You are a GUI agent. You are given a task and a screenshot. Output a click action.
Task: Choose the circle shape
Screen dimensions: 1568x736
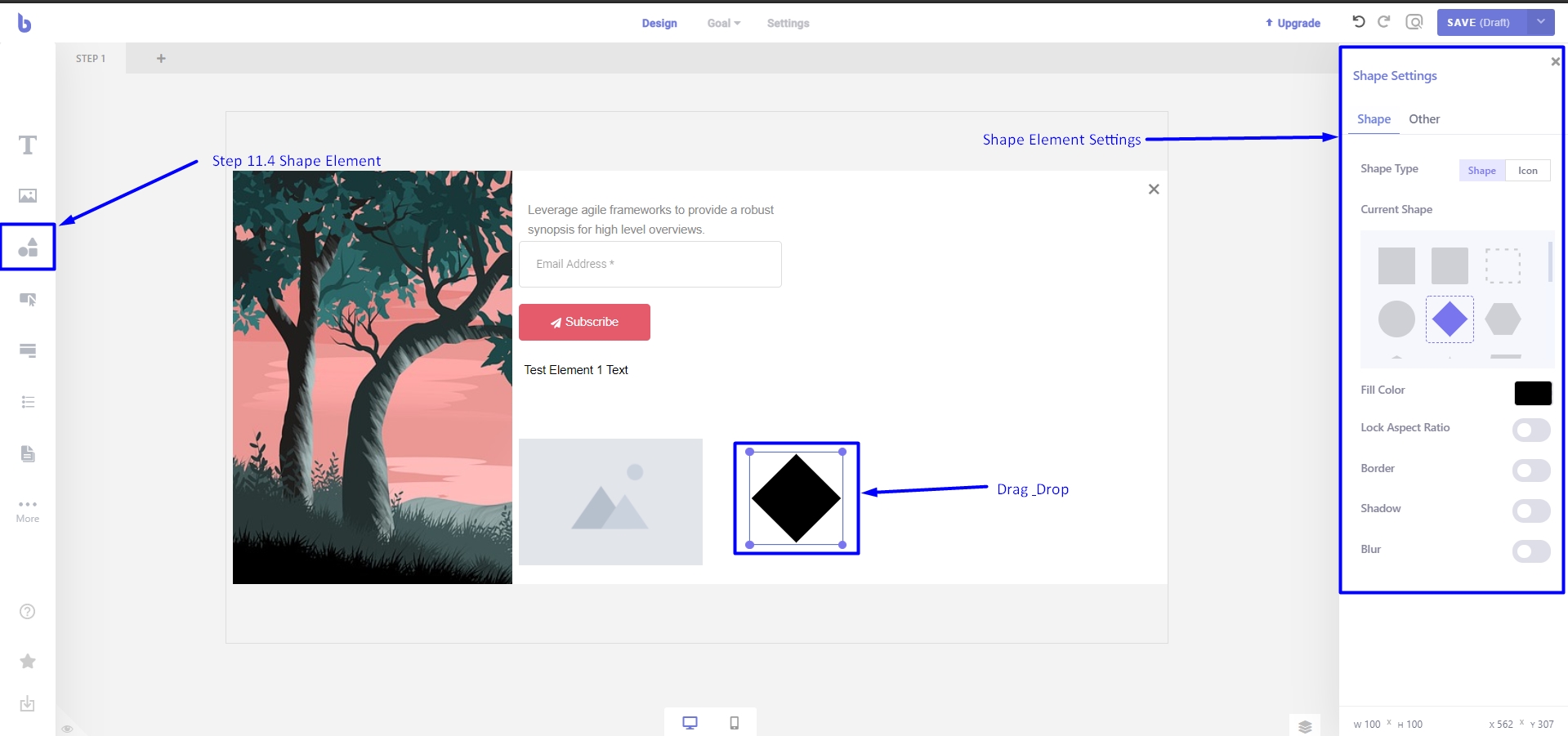point(1396,319)
